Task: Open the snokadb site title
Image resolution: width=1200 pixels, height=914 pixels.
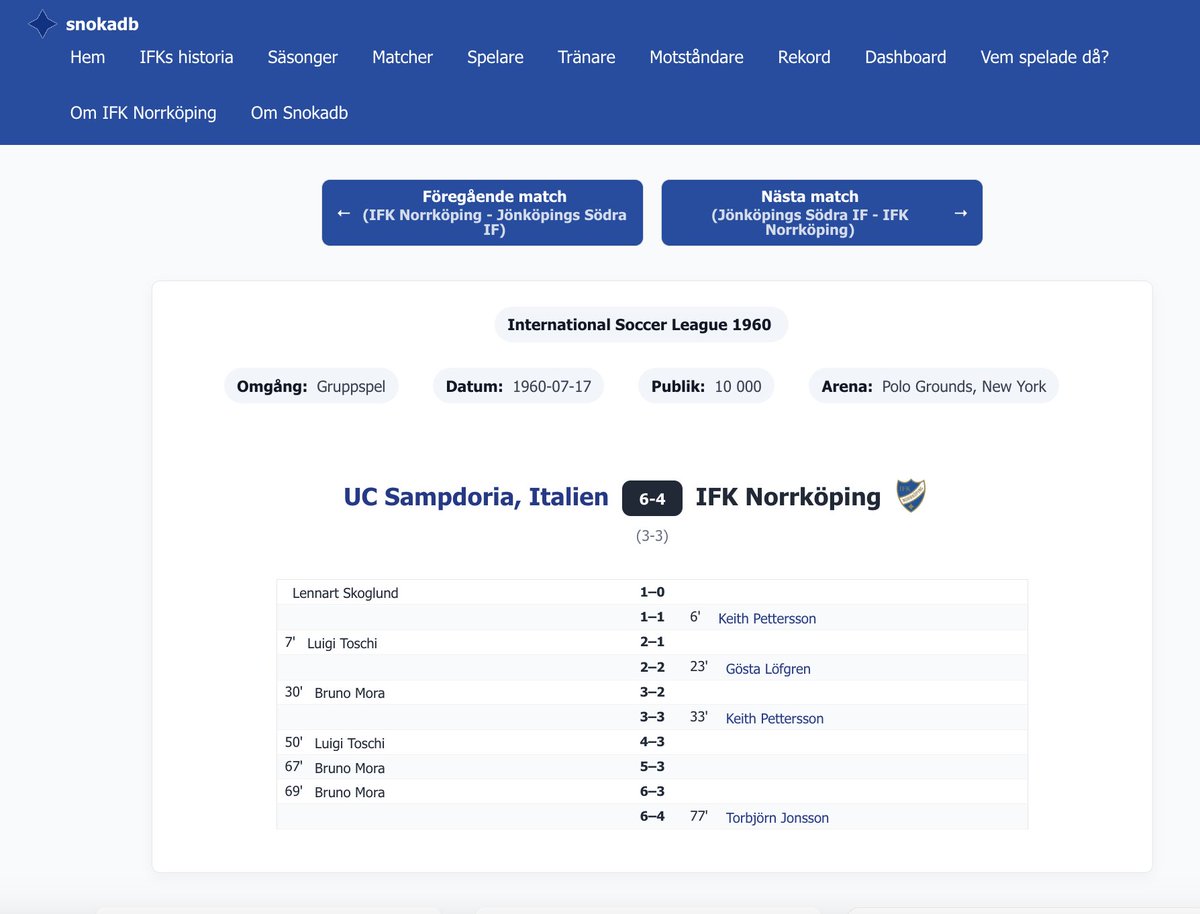Action: click(x=102, y=24)
